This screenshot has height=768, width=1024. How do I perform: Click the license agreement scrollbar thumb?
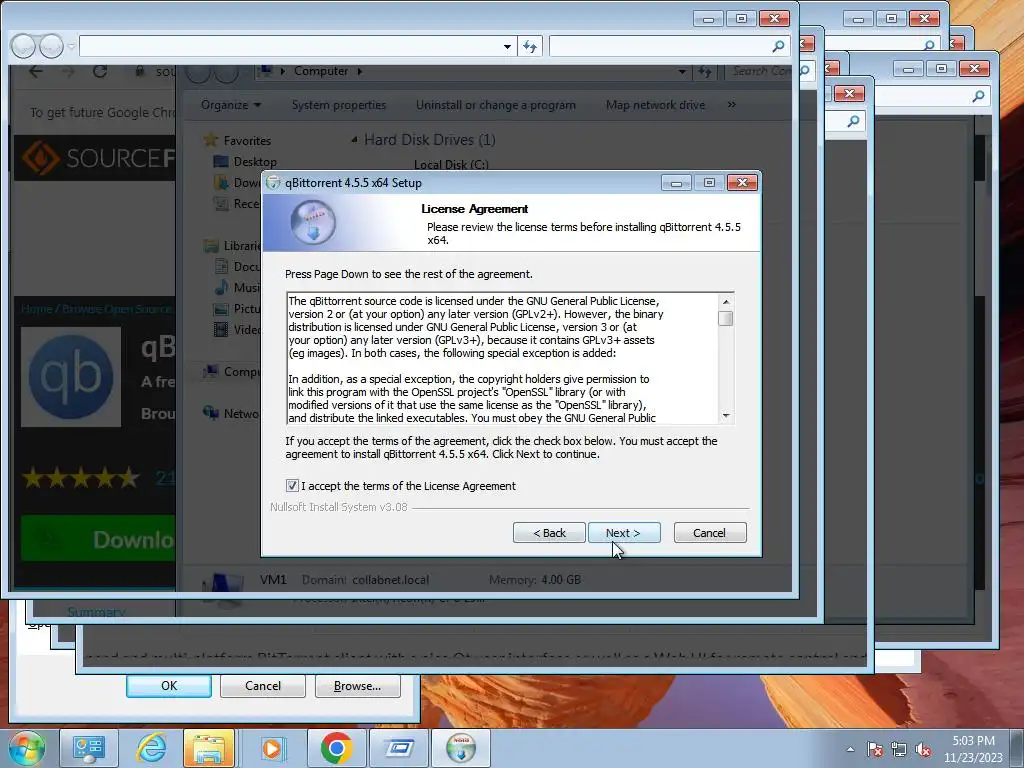[x=725, y=318]
